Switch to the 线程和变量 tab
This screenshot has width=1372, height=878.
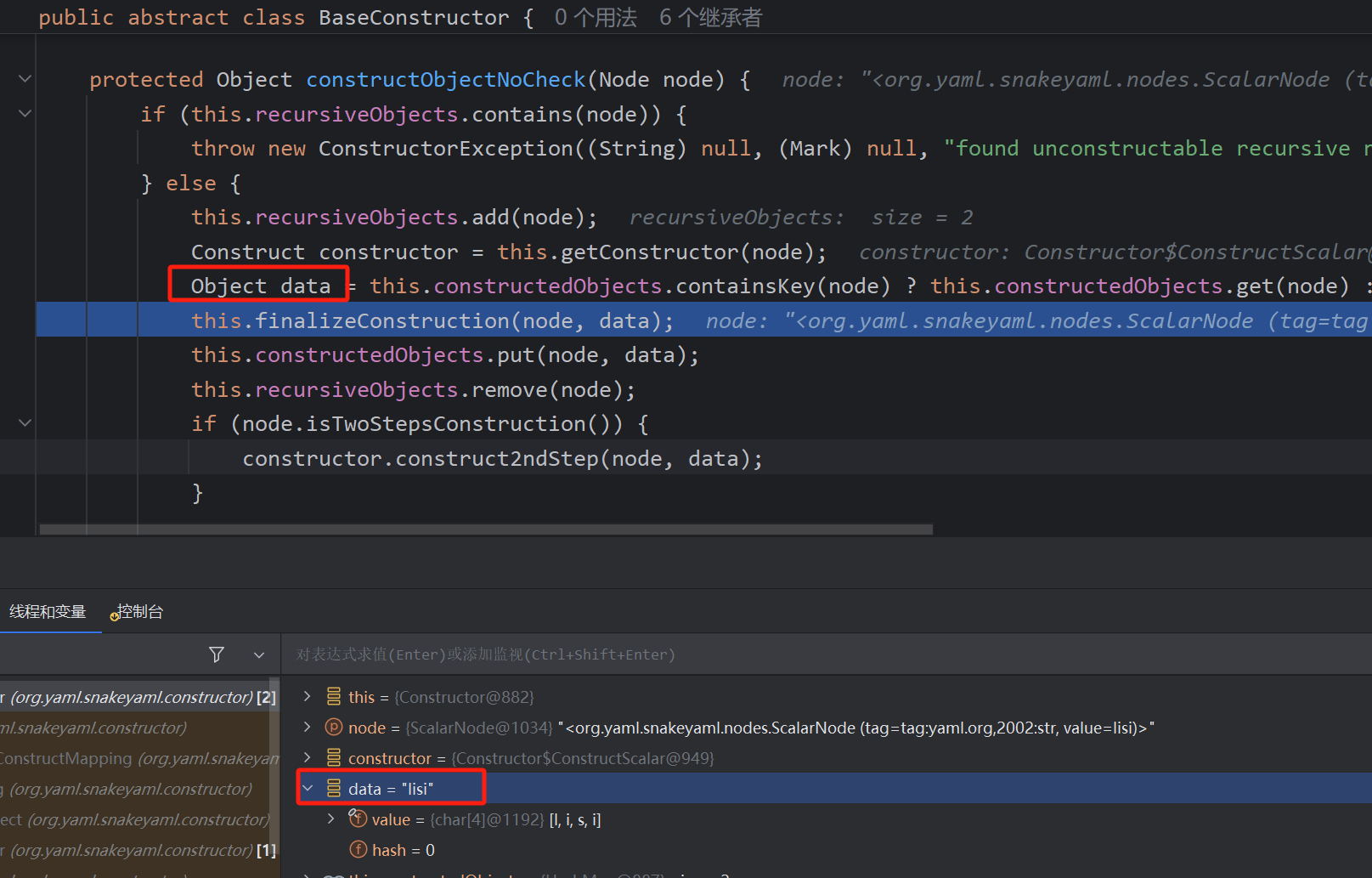coord(48,612)
